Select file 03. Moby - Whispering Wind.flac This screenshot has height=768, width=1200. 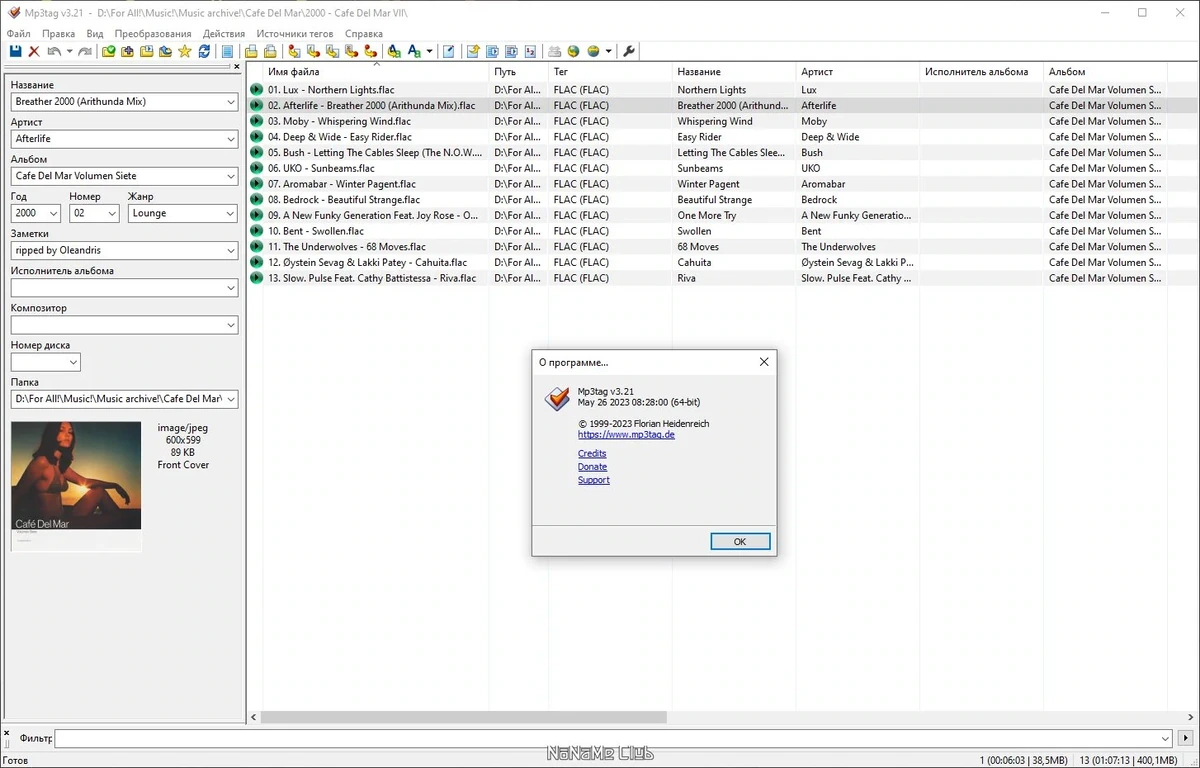click(340, 121)
